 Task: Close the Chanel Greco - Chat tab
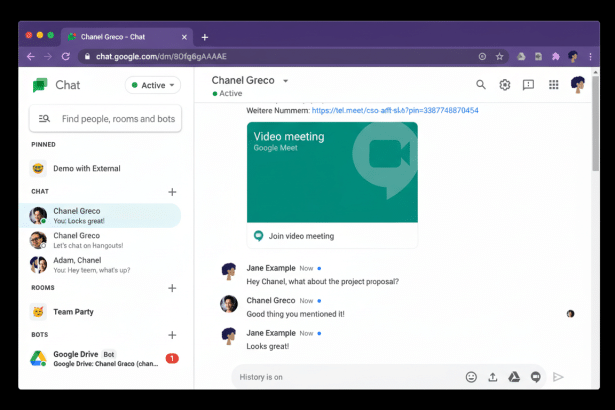[x=184, y=37]
